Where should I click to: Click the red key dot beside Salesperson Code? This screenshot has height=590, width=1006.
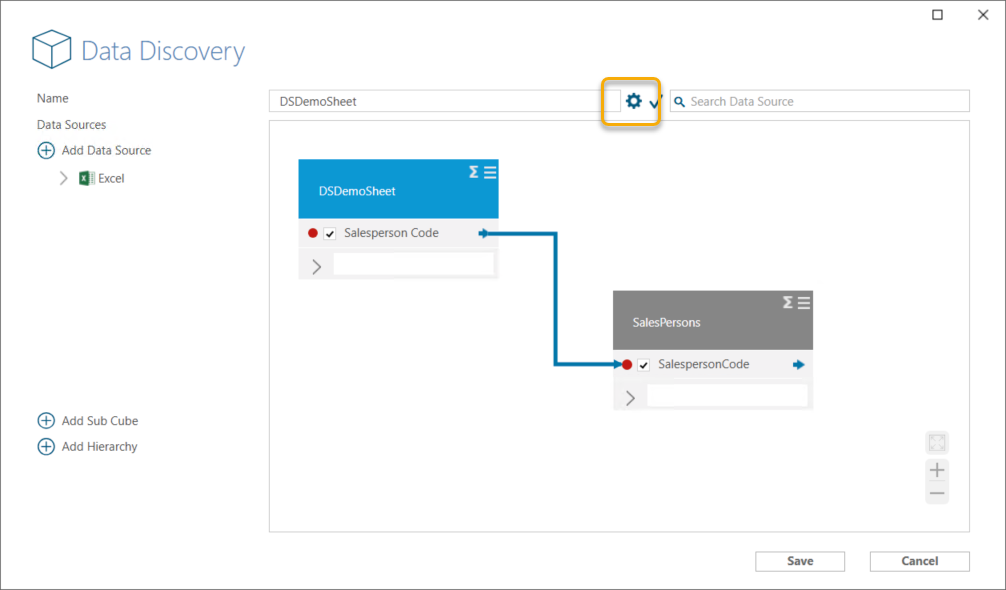pyautogui.click(x=312, y=233)
